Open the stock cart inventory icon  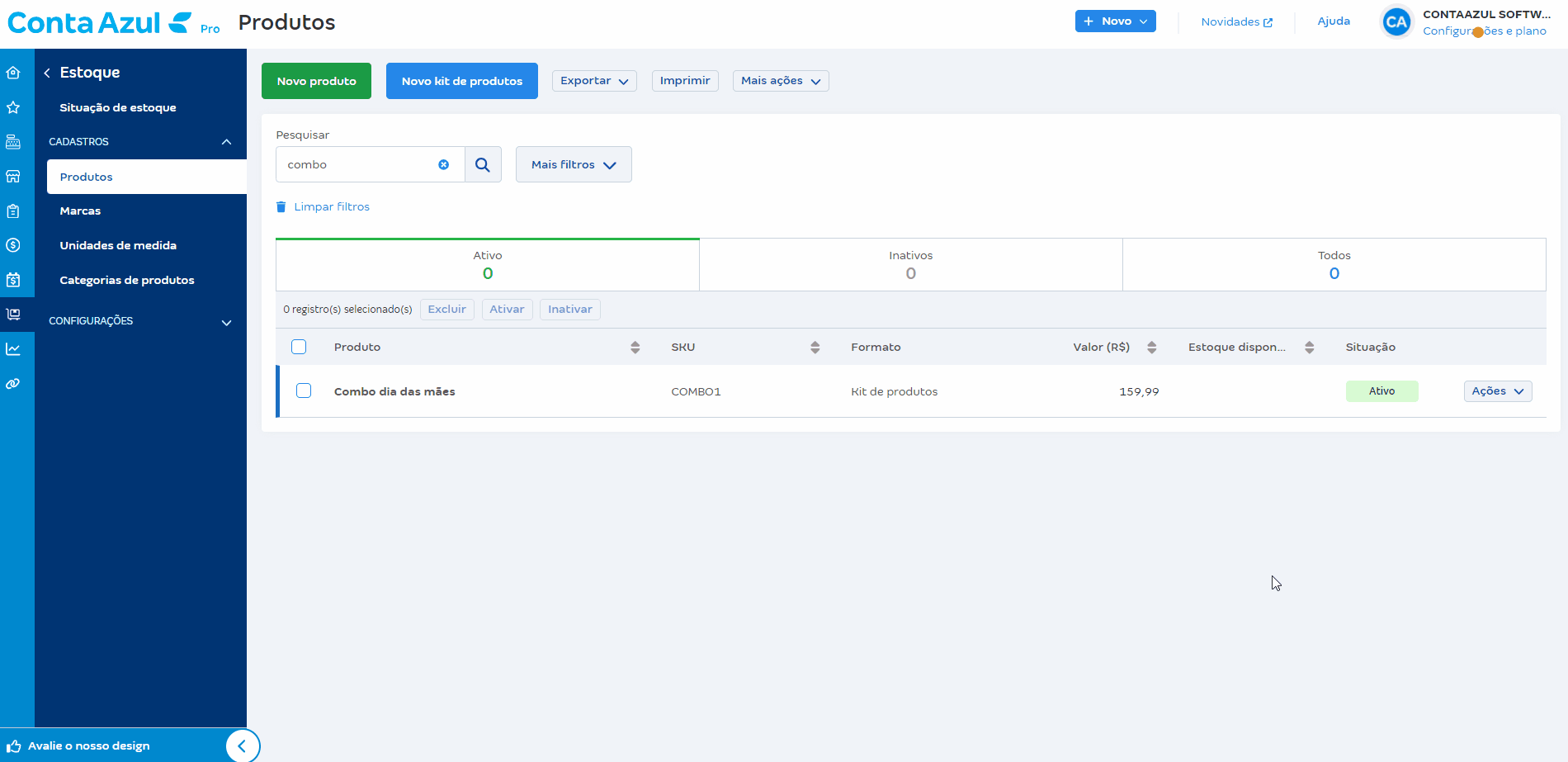click(13, 315)
